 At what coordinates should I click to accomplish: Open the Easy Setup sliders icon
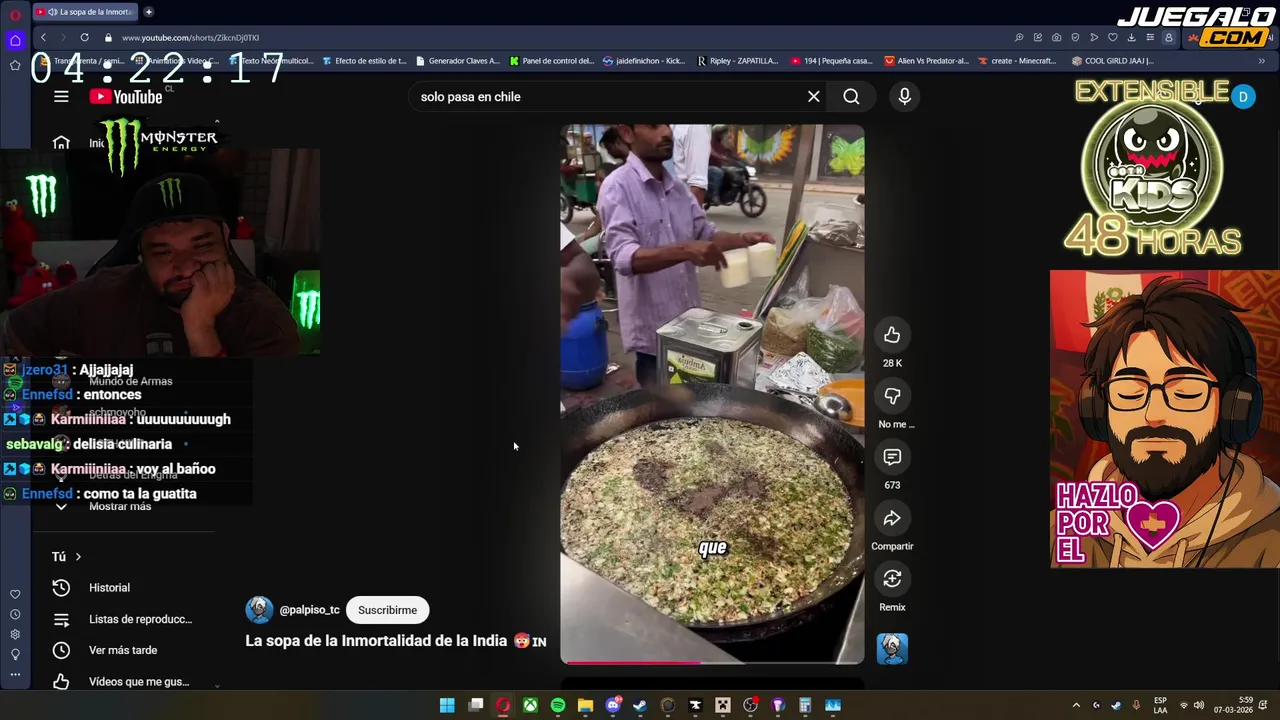(1149, 38)
